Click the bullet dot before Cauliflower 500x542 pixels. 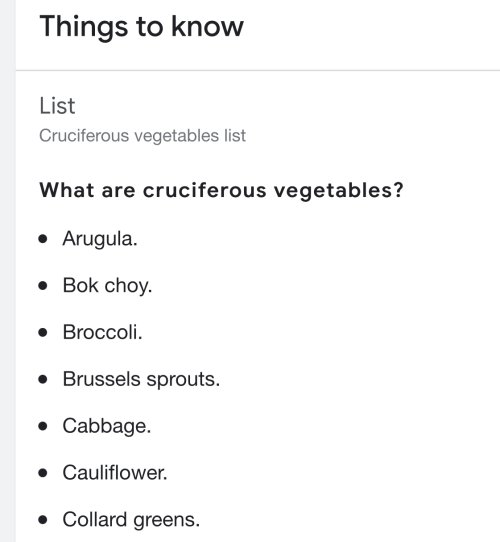point(43,473)
